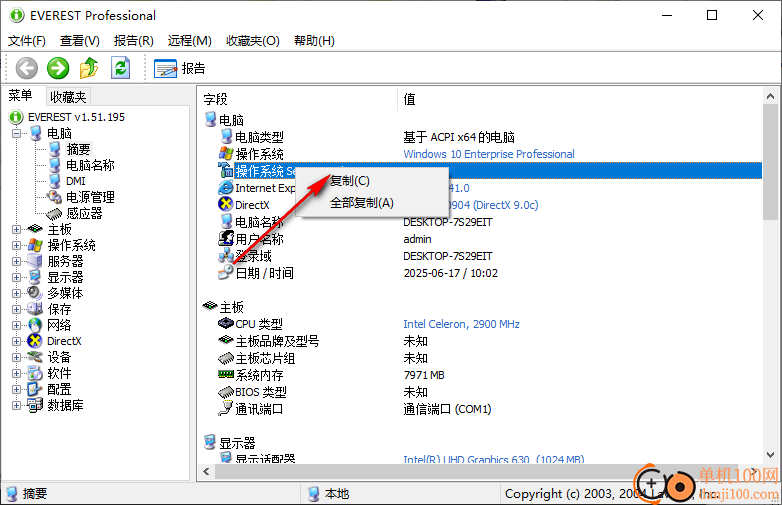Expand the 网络 tree node
782x505 pixels.
(x=16, y=326)
